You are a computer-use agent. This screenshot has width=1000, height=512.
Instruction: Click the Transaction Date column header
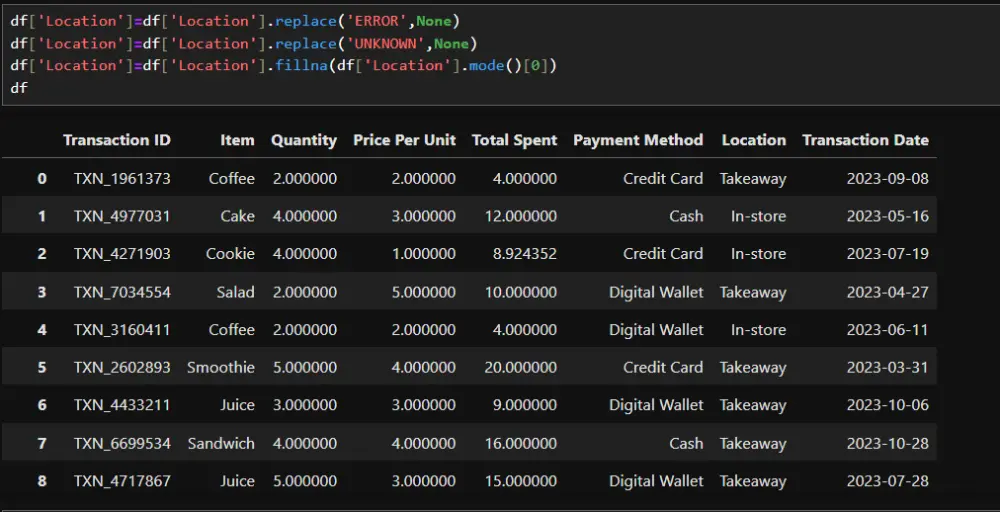tap(865, 140)
